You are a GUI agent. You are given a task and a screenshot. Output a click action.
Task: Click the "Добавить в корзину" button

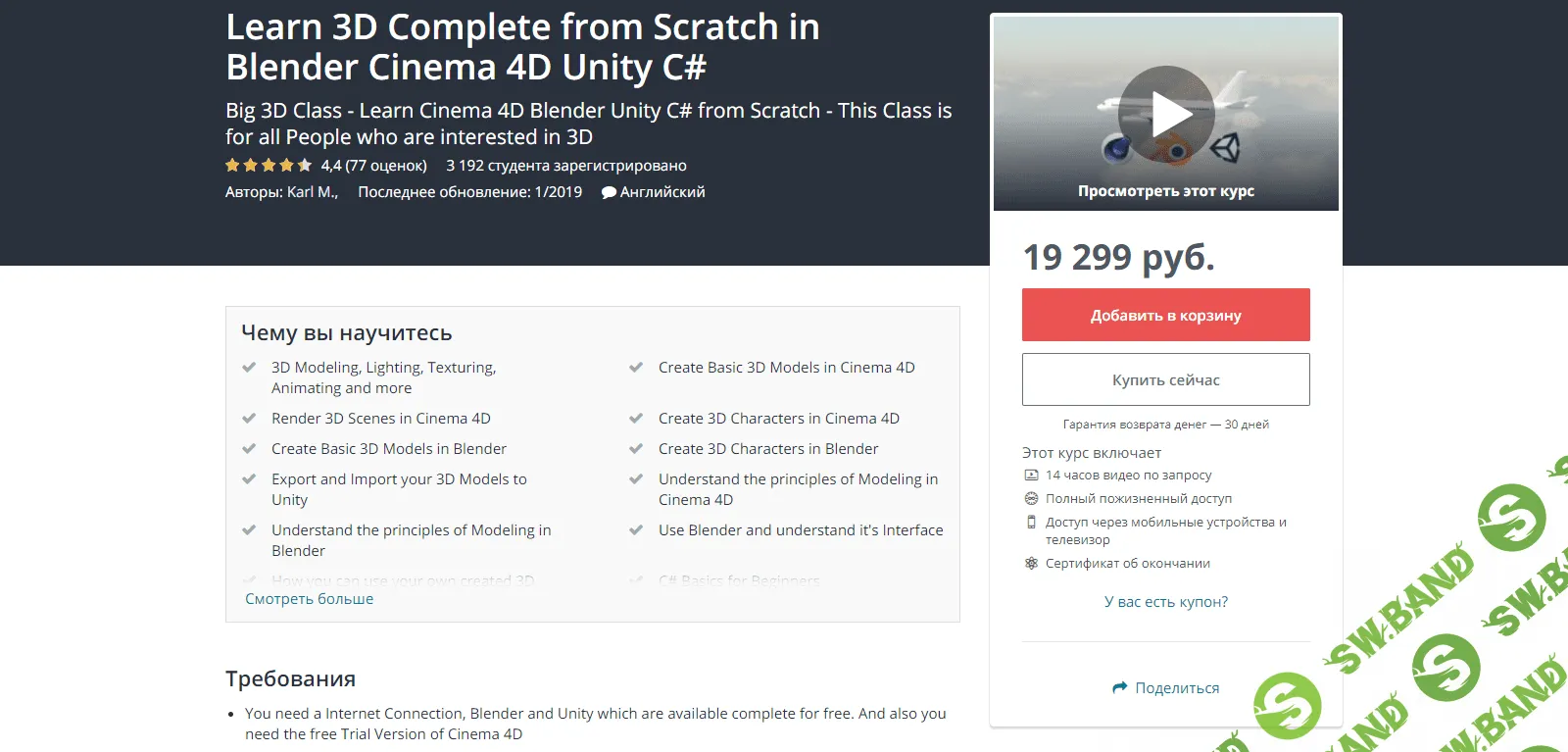(x=1165, y=315)
